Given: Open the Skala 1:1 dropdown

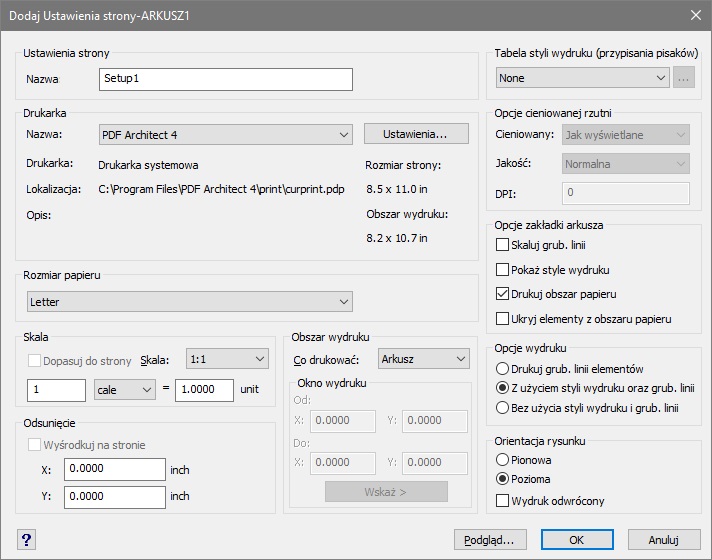Looking at the screenshot, I should (227, 359).
